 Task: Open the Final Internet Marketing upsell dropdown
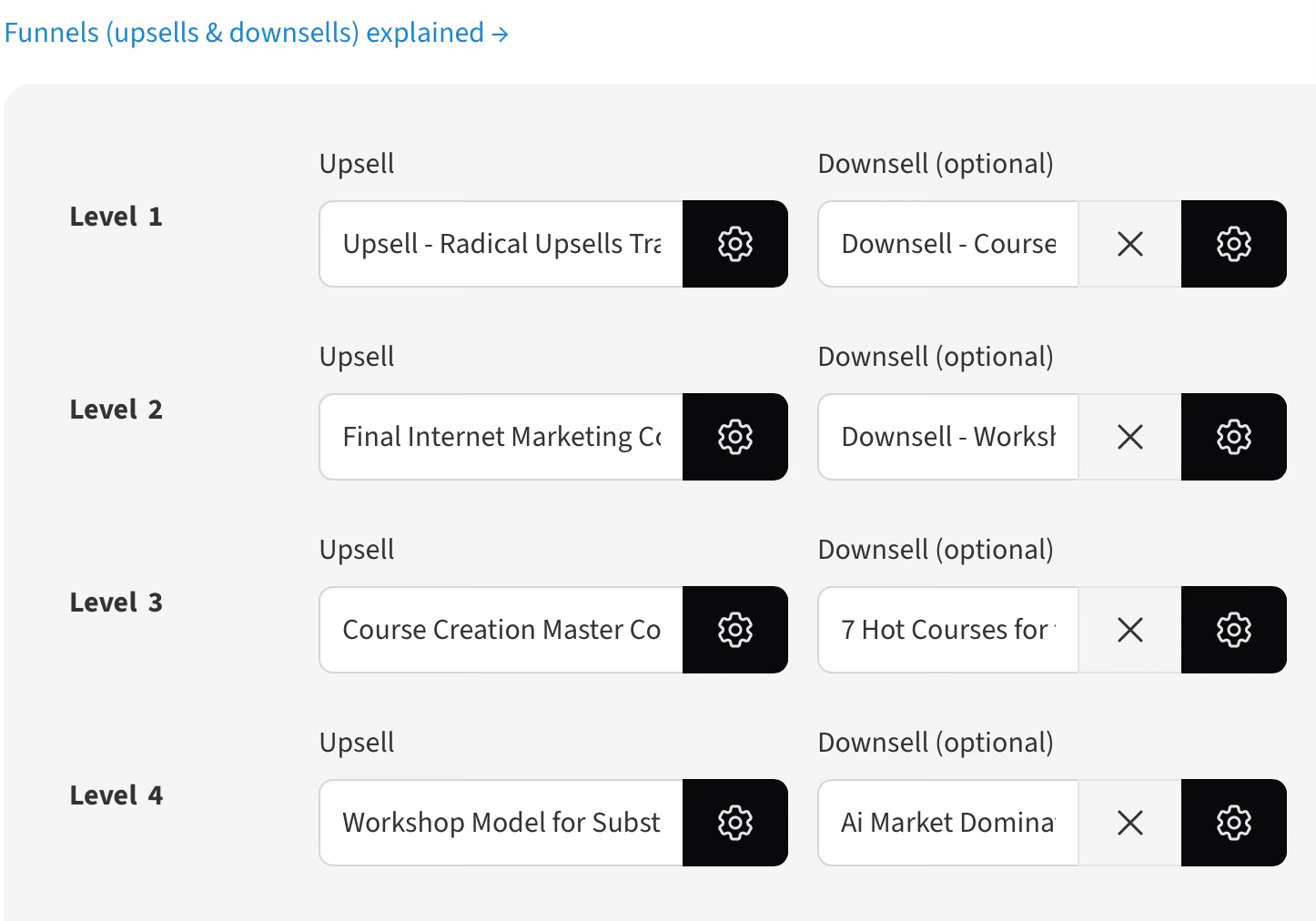click(x=501, y=437)
